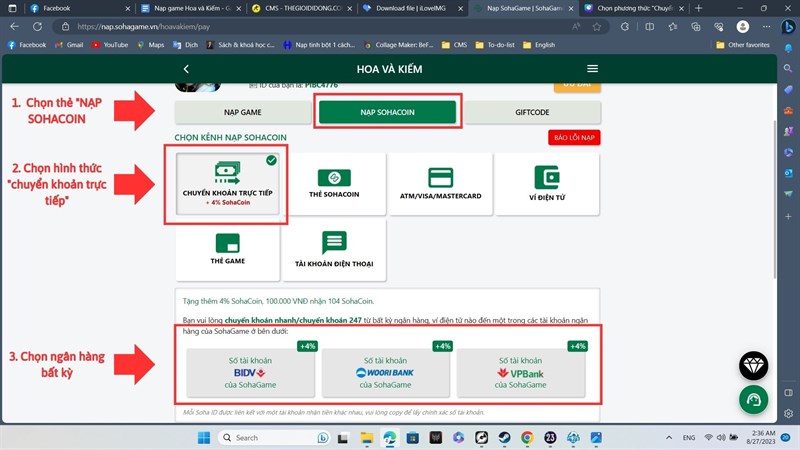
Task: Switch to the Download file iLoveIMG tab
Action: (412, 8)
